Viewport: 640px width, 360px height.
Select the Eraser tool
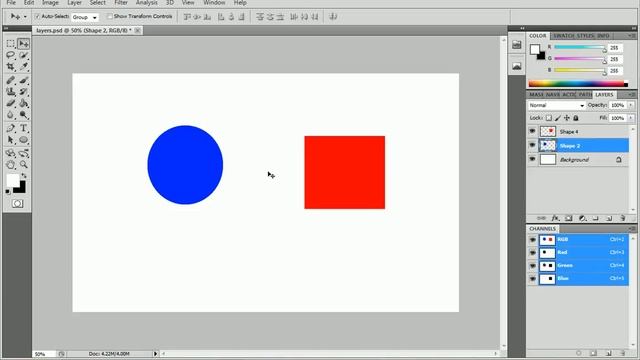[x=11, y=103]
